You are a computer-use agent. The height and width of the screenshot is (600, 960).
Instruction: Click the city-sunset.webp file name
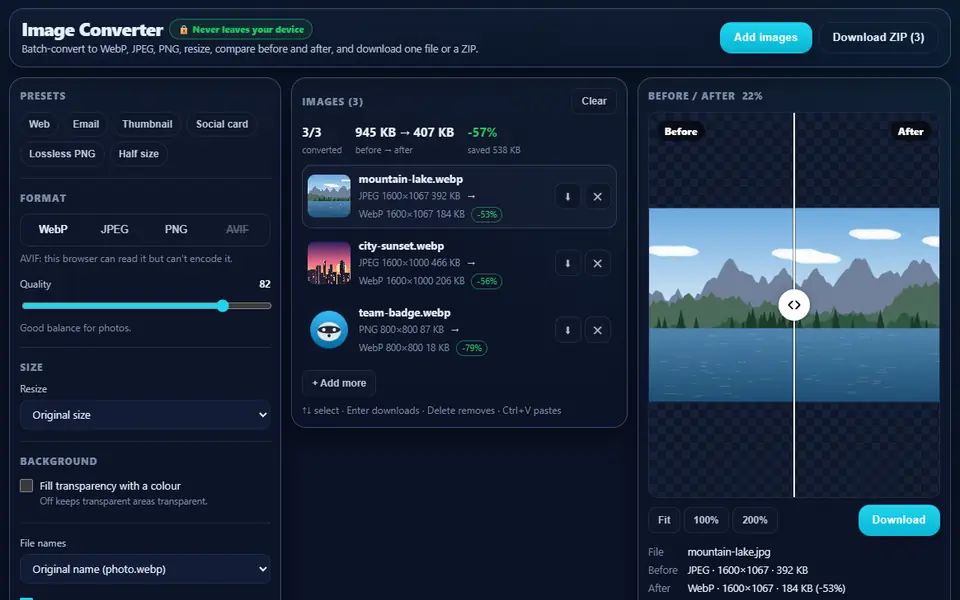[x=401, y=246]
